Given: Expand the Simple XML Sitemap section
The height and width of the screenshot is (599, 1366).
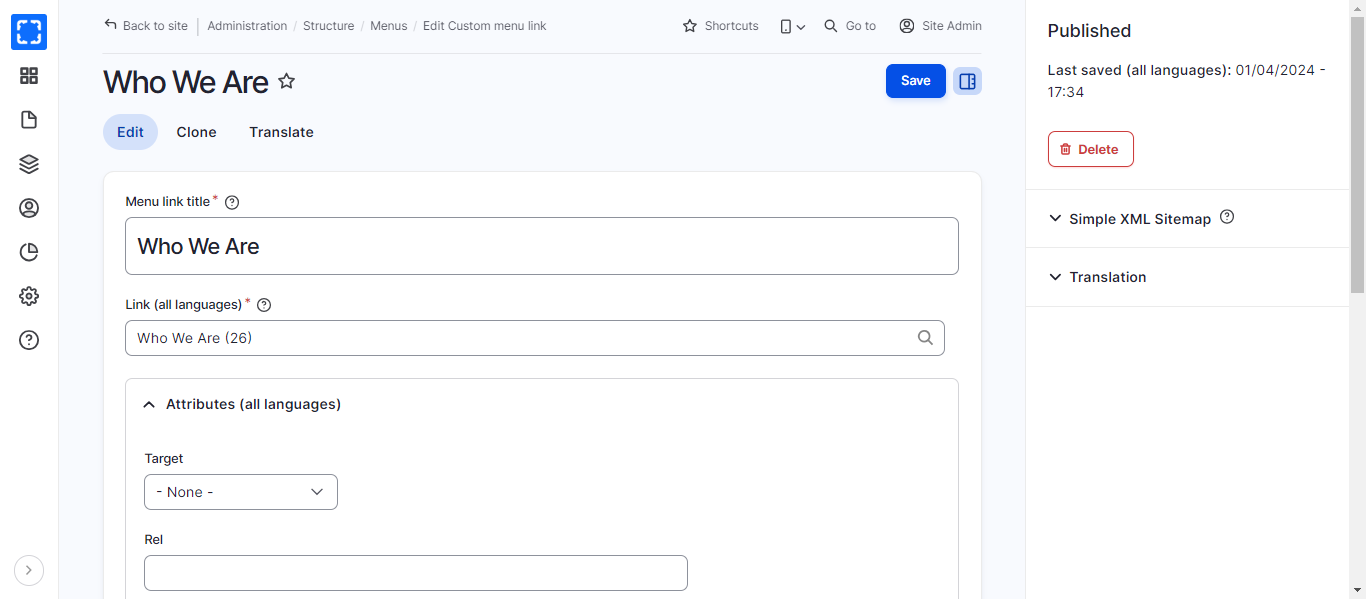Looking at the screenshot, I should (x=1139, y=219).
